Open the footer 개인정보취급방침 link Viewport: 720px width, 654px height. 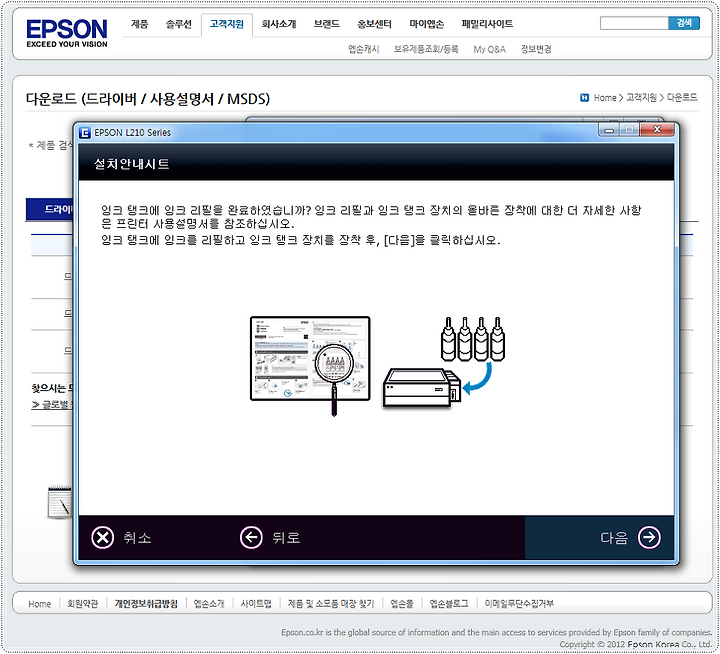pos(146,604)
